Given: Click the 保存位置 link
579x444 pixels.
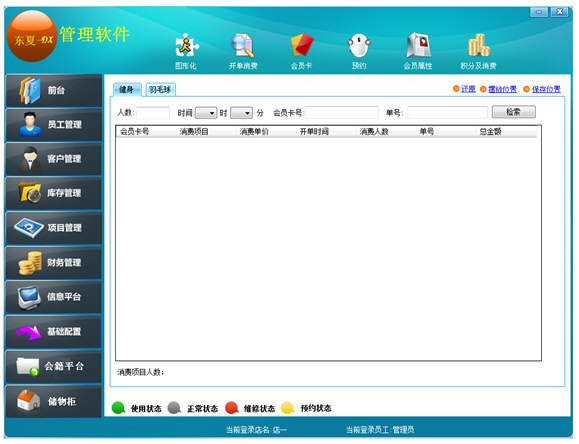Looking at the screenshot, I should pyautogui.click(x=546, y=89).
